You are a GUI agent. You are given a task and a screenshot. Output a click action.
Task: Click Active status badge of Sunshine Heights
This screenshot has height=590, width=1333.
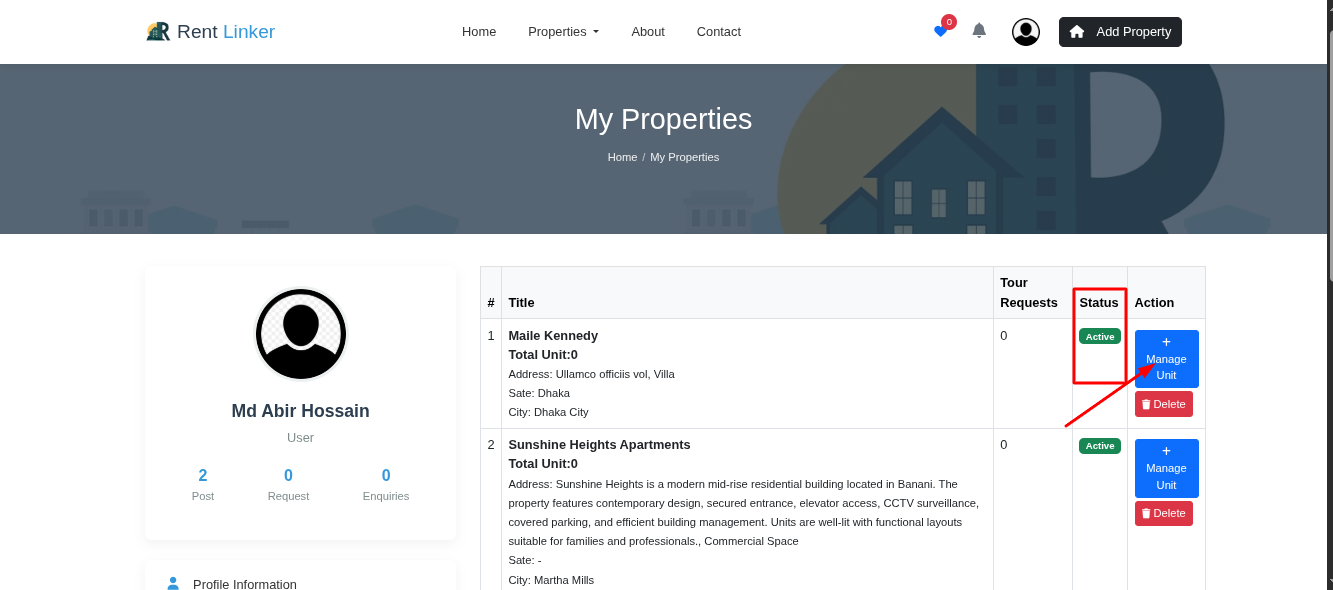(1100, 446)
